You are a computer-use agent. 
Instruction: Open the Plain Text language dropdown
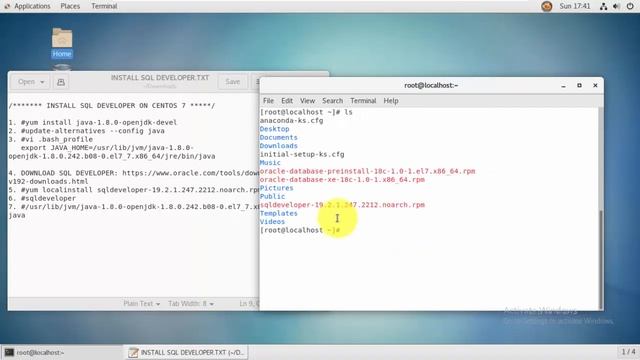(x=142, y=304)
